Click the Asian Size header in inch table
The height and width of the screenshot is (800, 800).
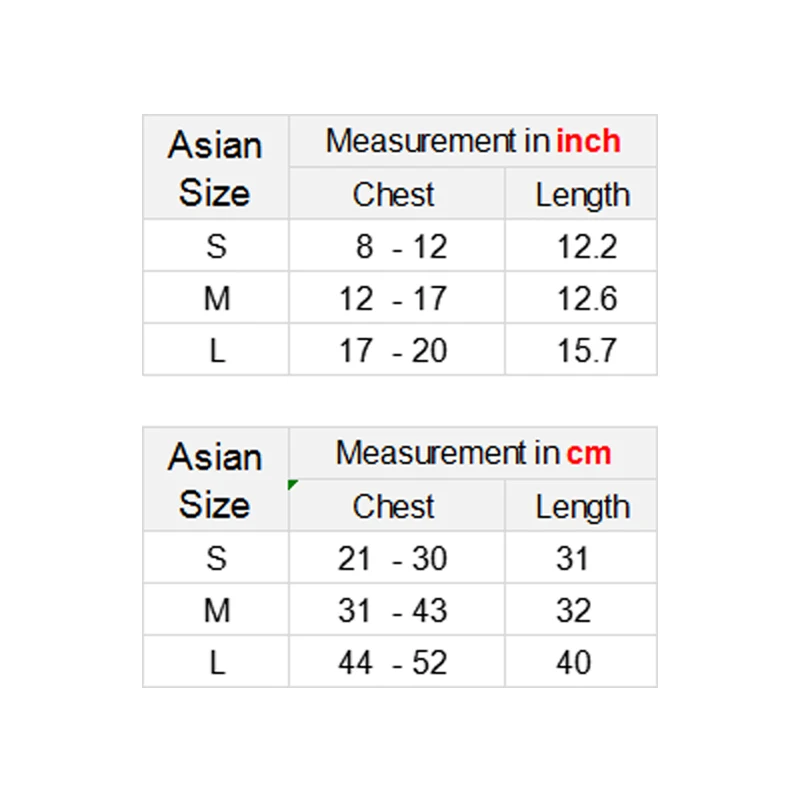click(215, 168)
